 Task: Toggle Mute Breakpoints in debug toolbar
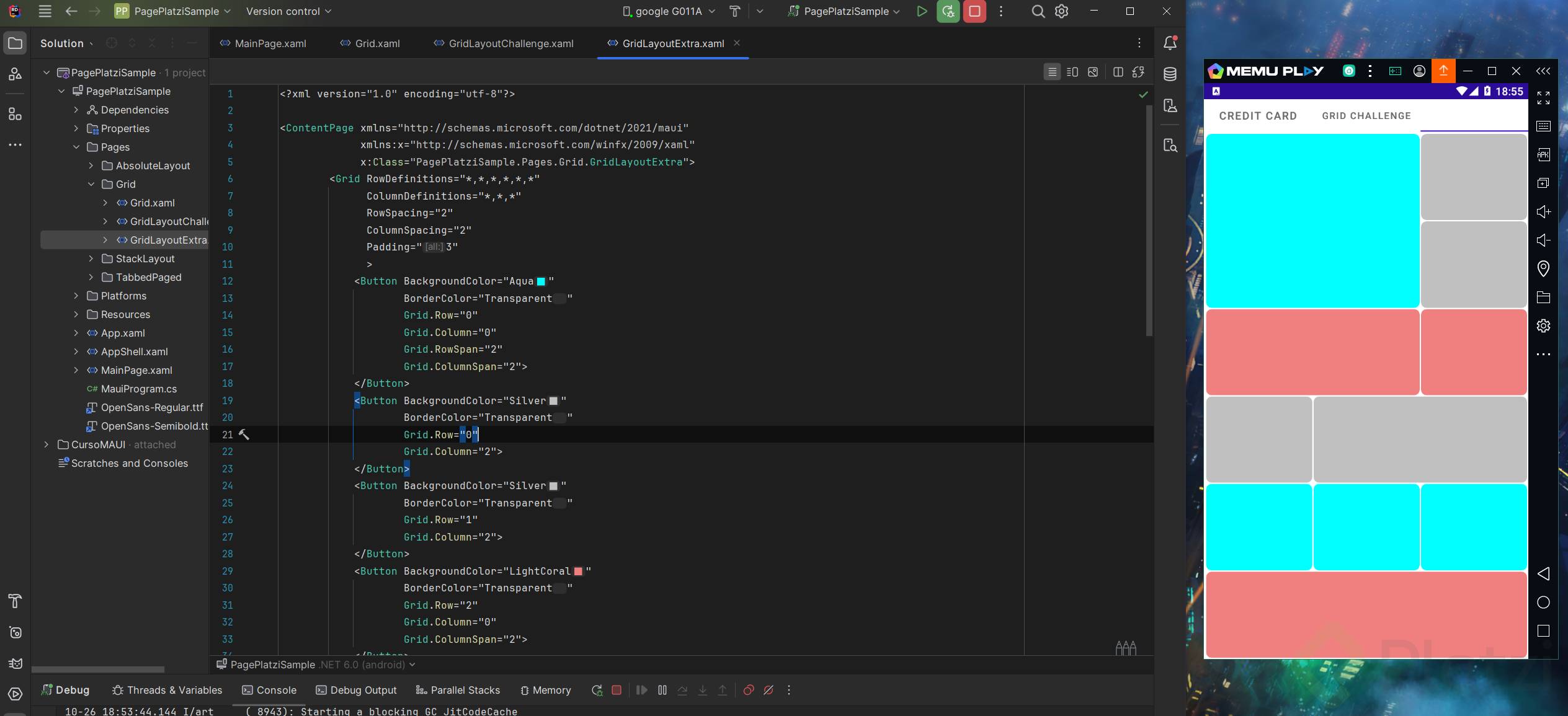(x=768, y=690)
